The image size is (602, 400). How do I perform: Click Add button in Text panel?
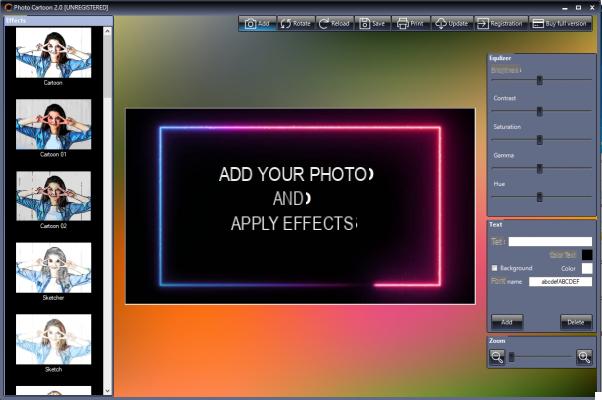[x=507, y=322]
